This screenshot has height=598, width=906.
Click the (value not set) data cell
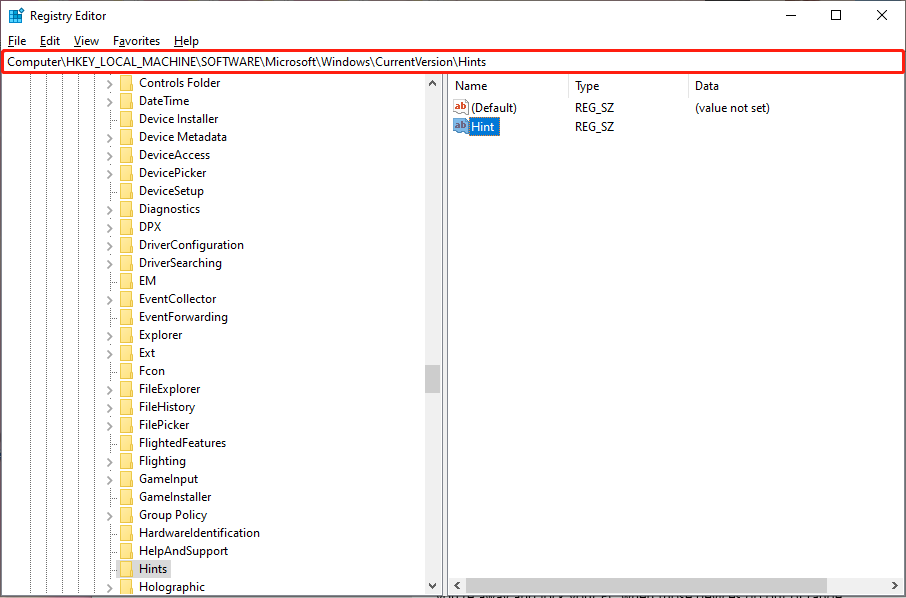pos(732,108)
